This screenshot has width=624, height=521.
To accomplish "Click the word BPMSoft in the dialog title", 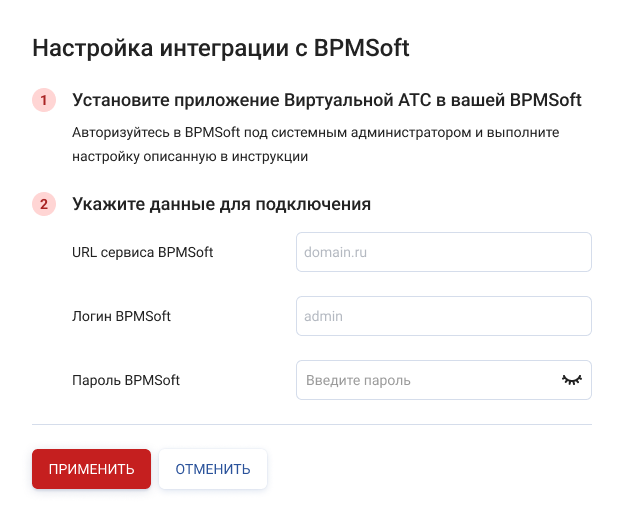I will (x=361, y=48).
